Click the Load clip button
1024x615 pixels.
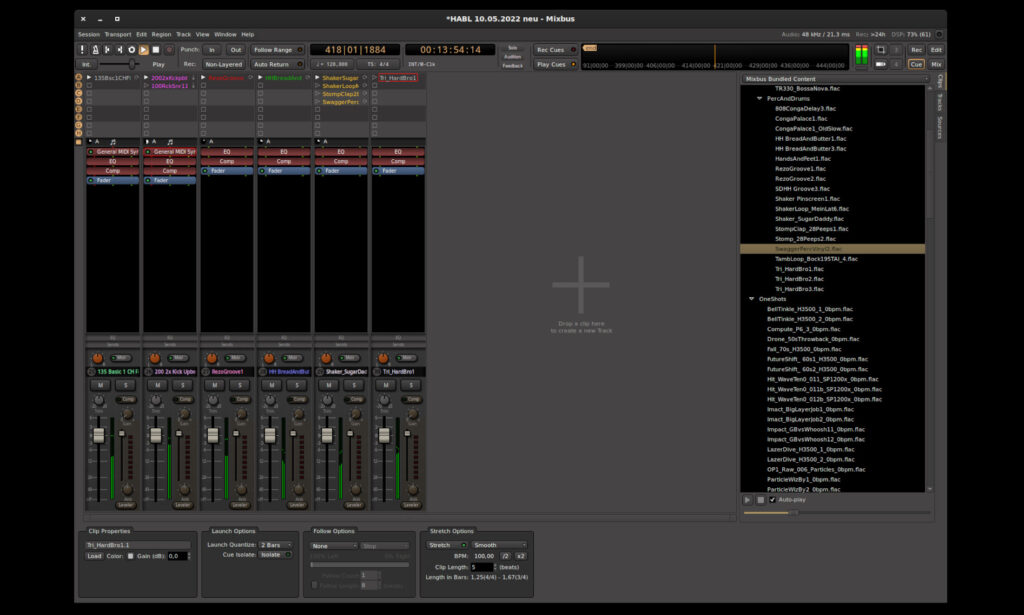(x=94, y=556)
